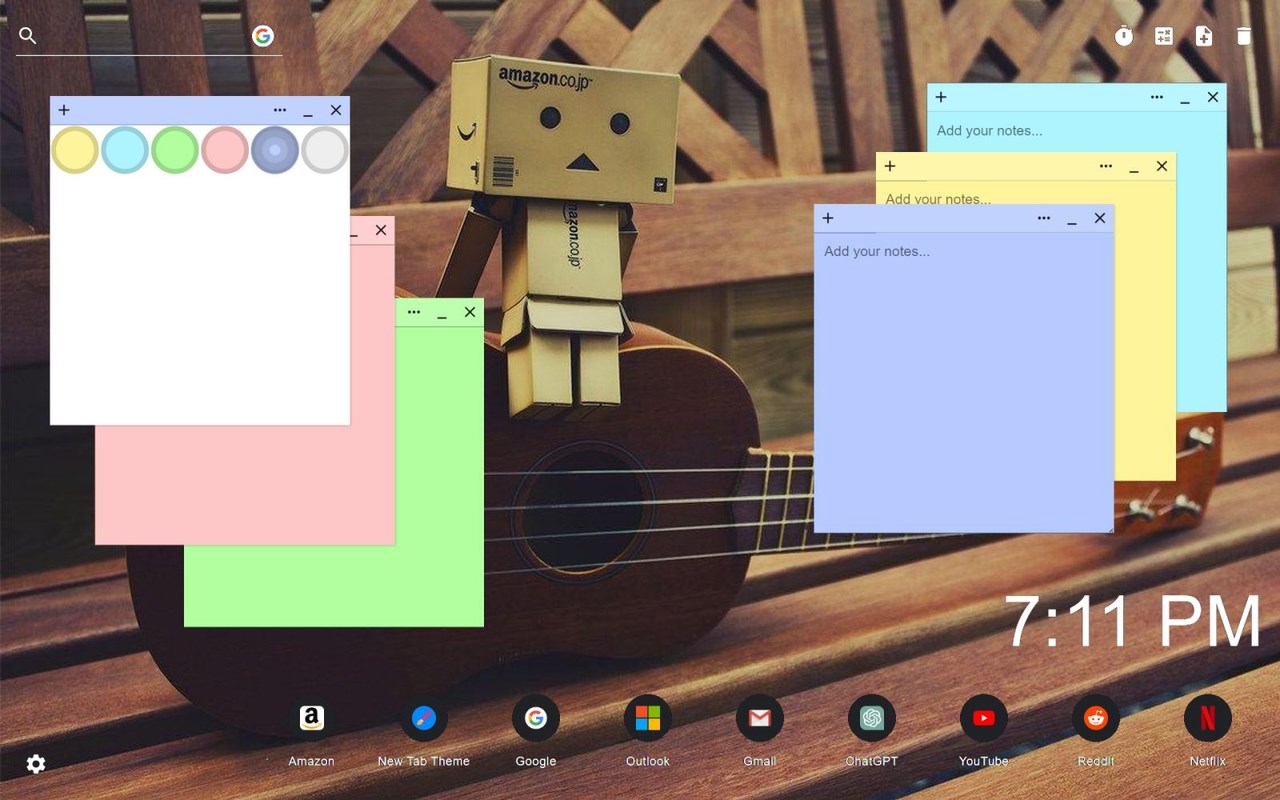Open the three-dot menu on cyan note

tap(1157, 97)
